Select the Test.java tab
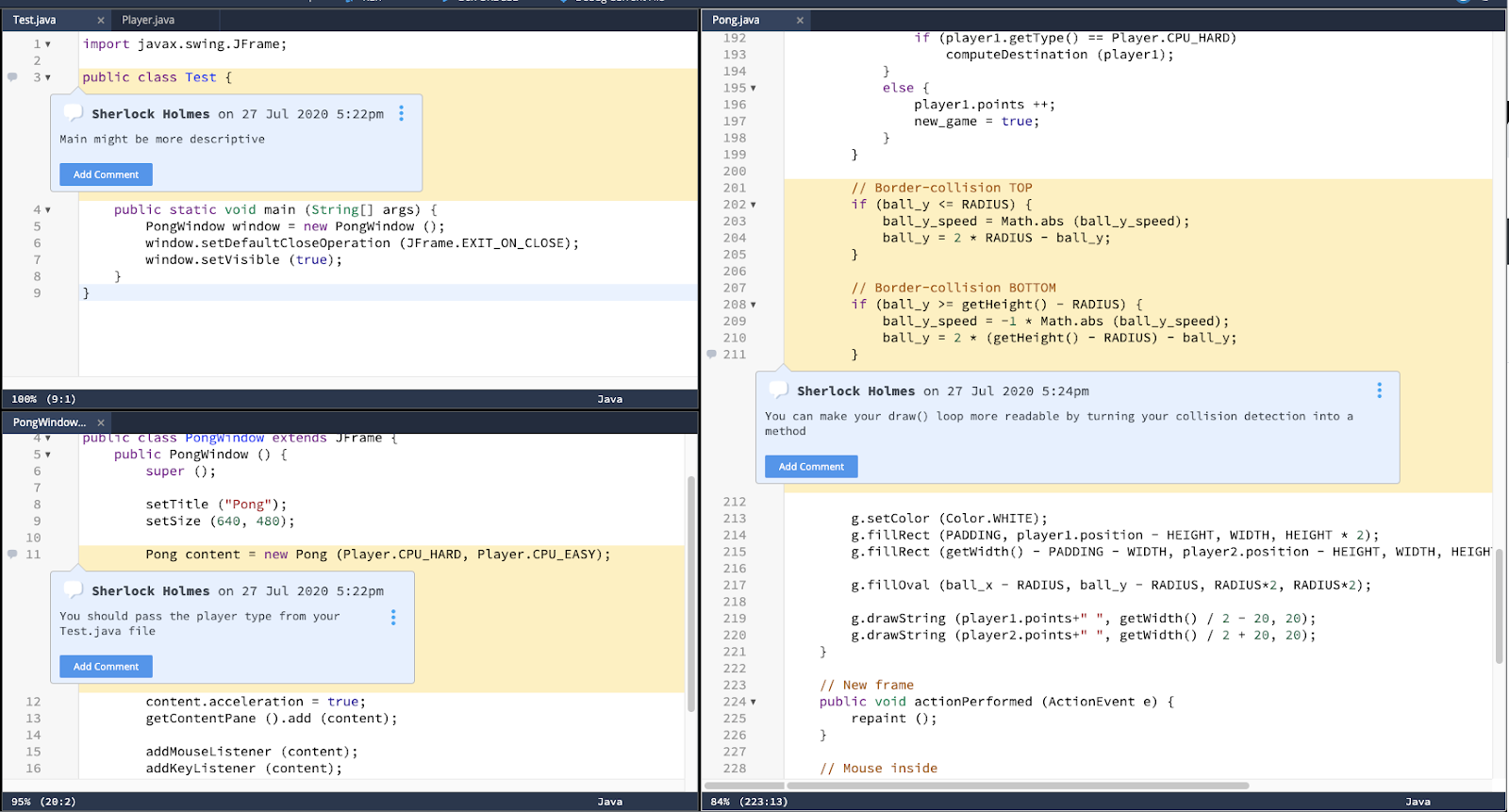 [35, 20]
